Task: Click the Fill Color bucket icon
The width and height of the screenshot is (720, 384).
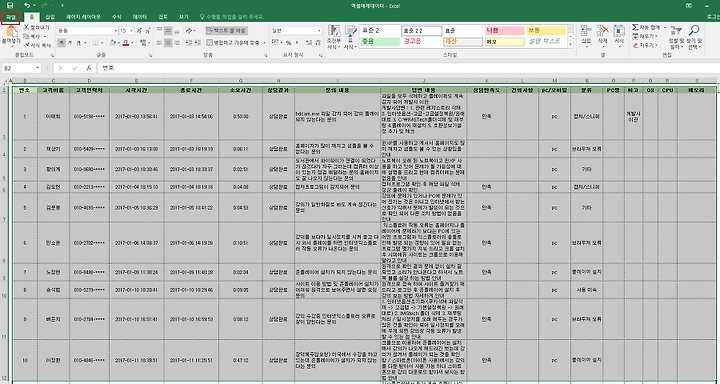Action: [112, 43]
